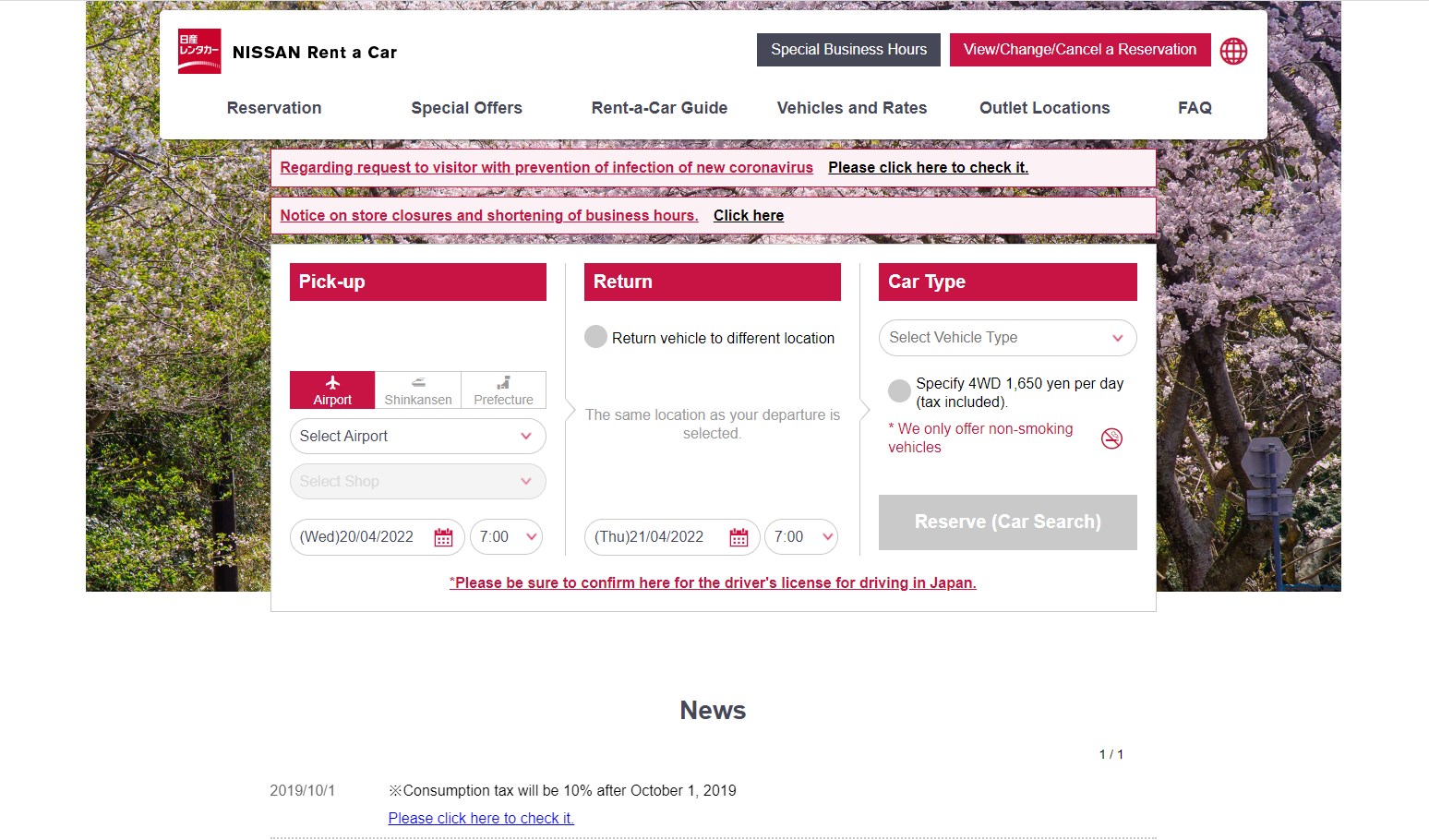Open the pick-up date calendar icon
1429x840 pixels.
(443, 537)
